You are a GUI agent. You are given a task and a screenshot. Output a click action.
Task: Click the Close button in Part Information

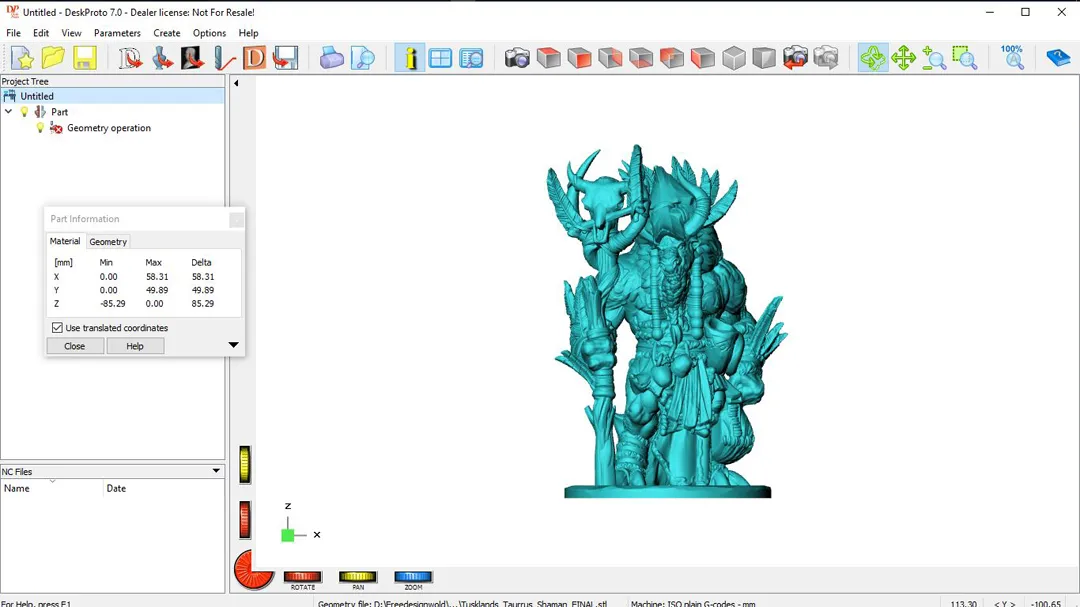pos(74,346)
